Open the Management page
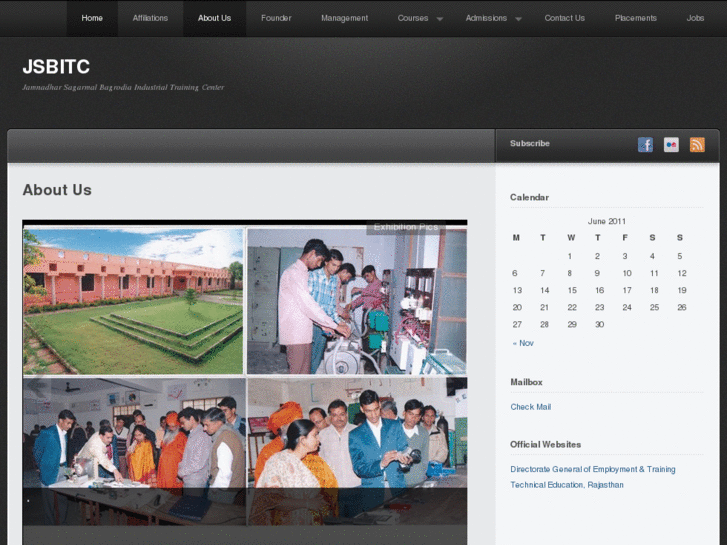 pyautogui.click(x=344, y=18)
